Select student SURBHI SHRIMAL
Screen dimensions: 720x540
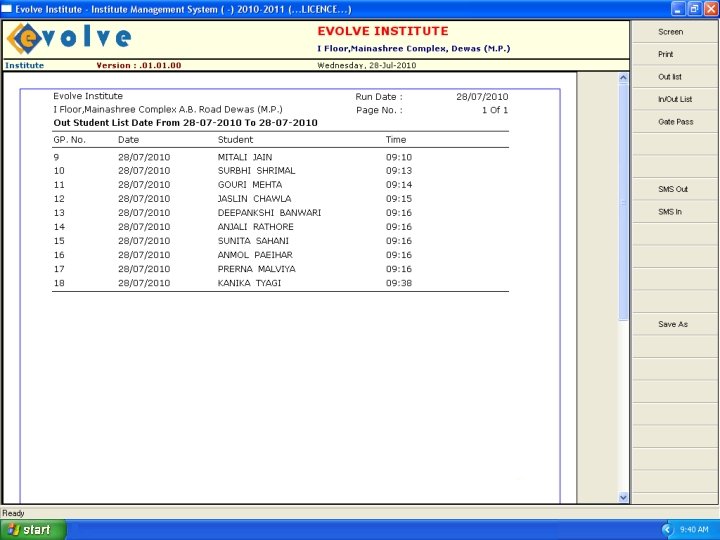click(256, 171)
